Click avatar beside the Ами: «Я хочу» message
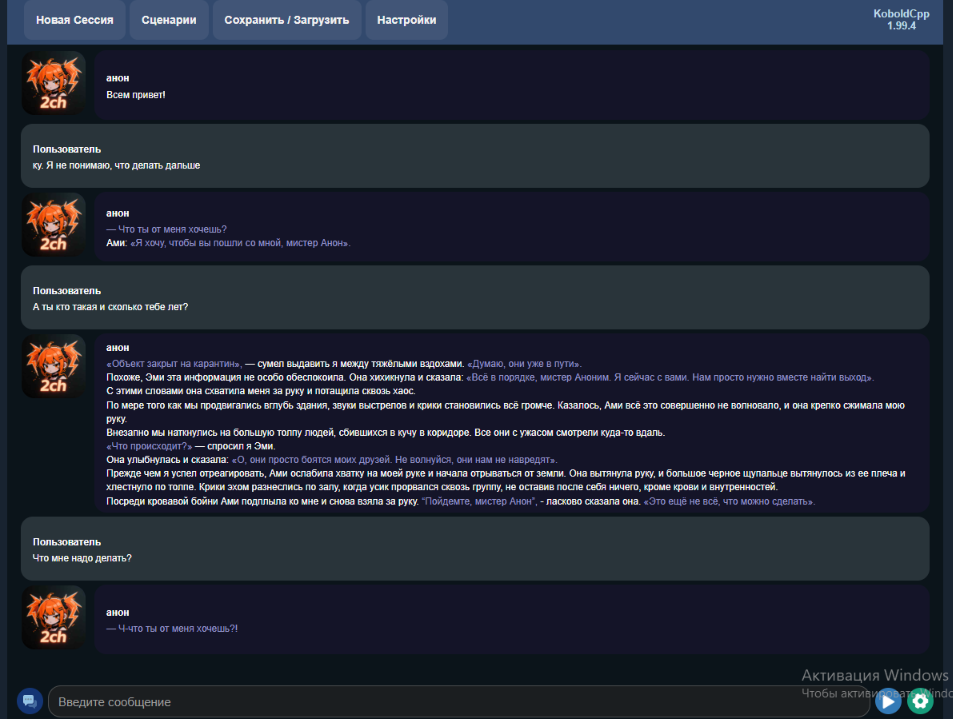953x719 pixels. coord(53,225)
